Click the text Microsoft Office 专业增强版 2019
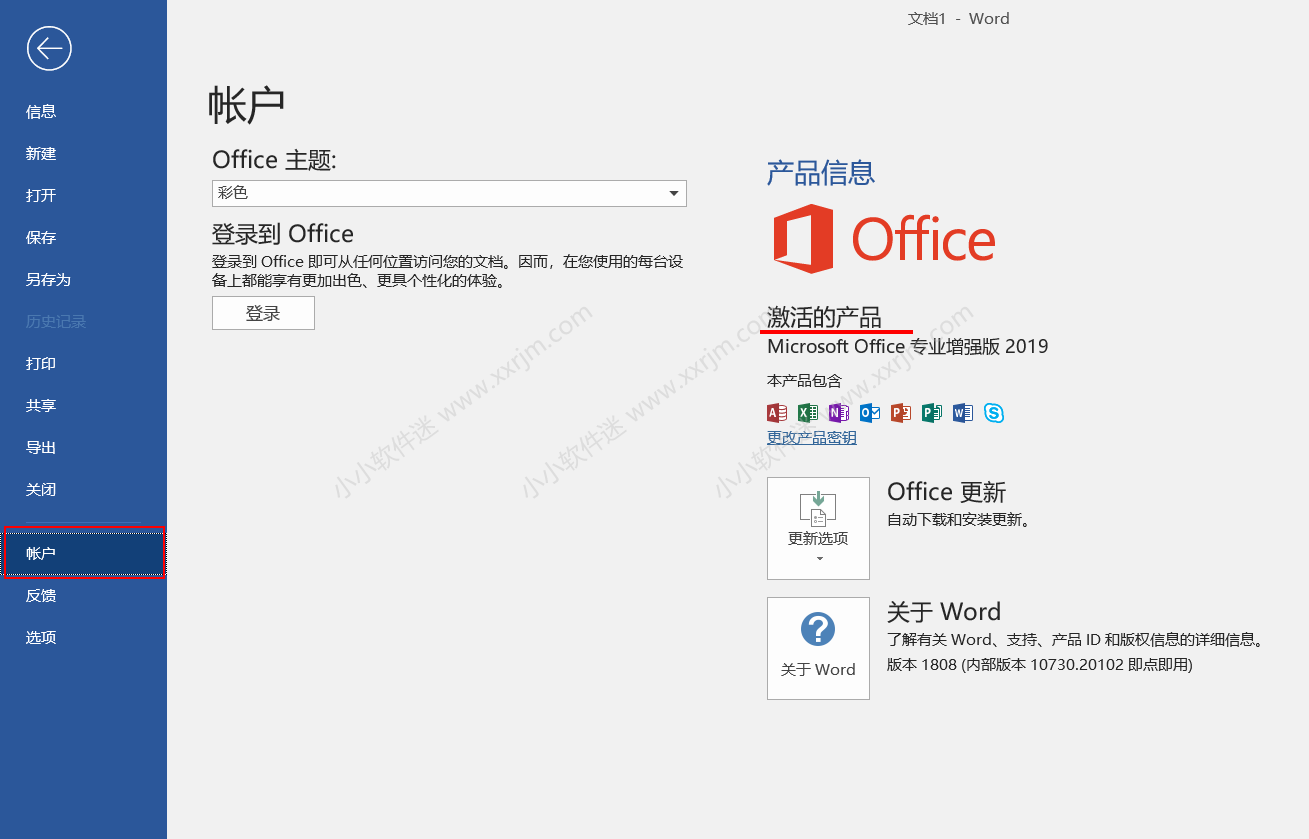This screenshot has height=839, width=1309. point(908,347)
